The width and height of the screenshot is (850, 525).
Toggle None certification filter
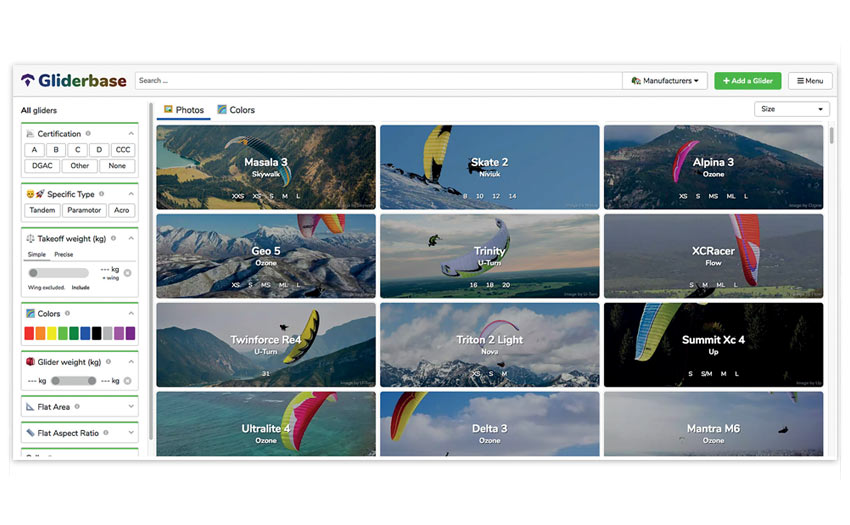(117, 166)
